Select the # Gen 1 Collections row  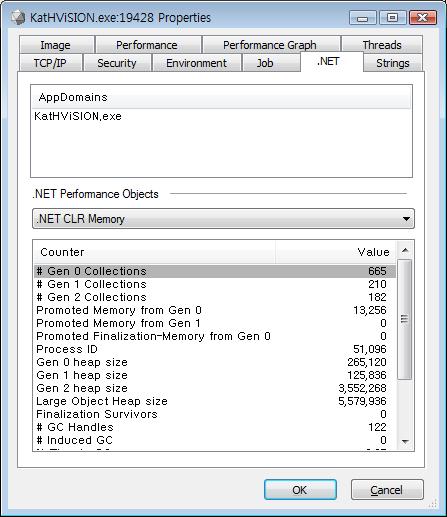point(215,284)
